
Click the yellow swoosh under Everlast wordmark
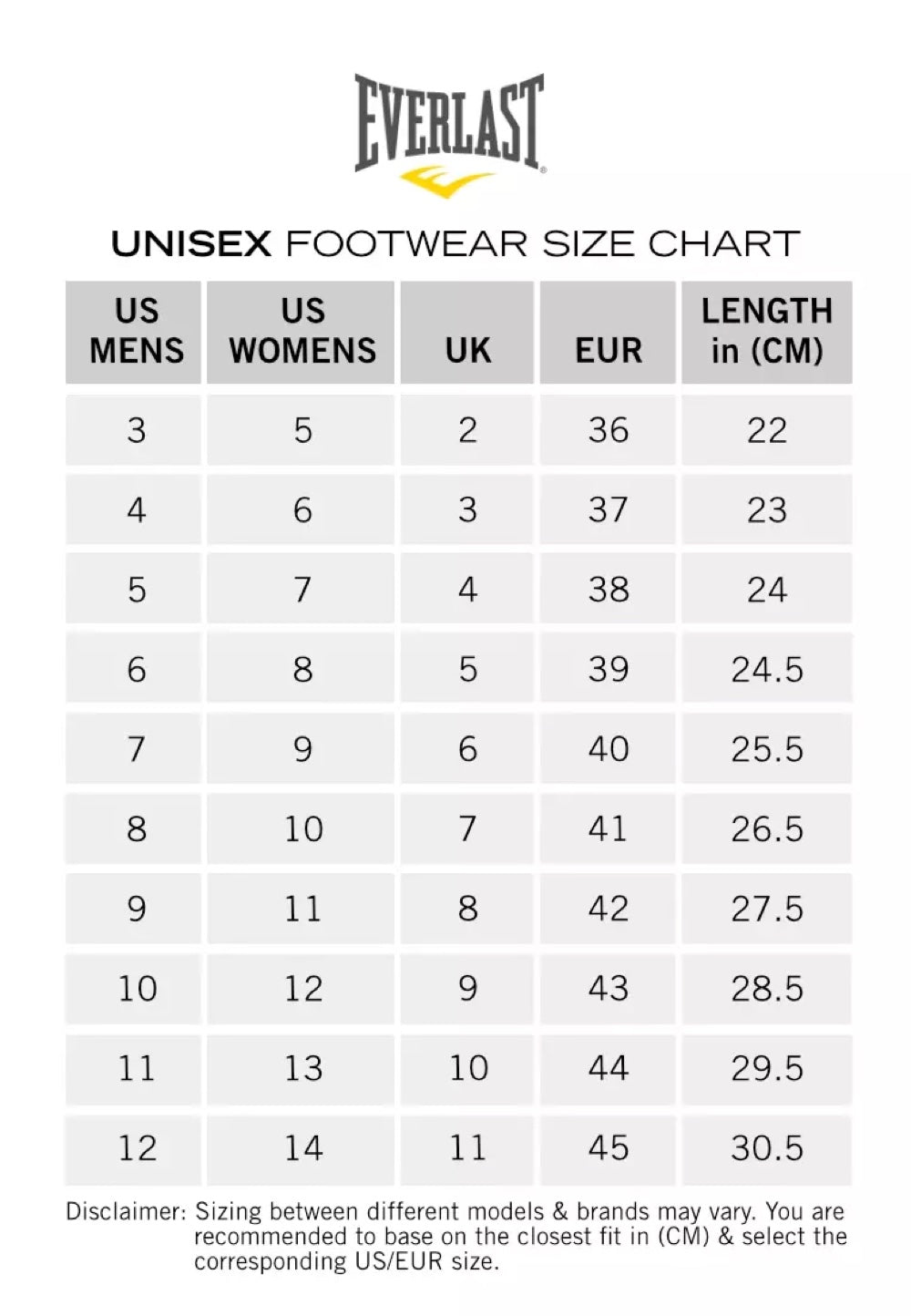pyautogui.click(x=446, y=180)
